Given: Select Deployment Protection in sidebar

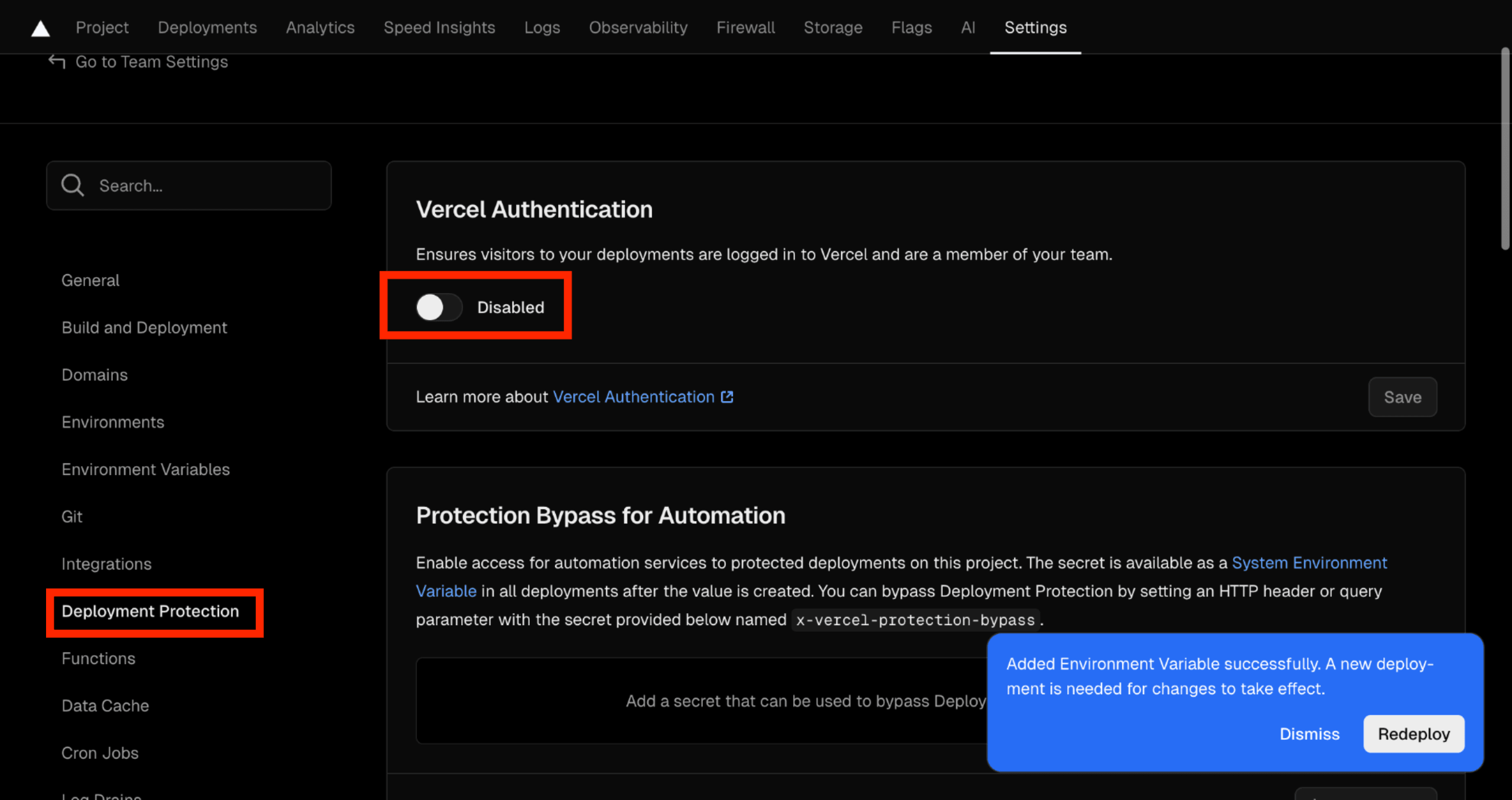Looking at the screenshot, I should (151, 611).
